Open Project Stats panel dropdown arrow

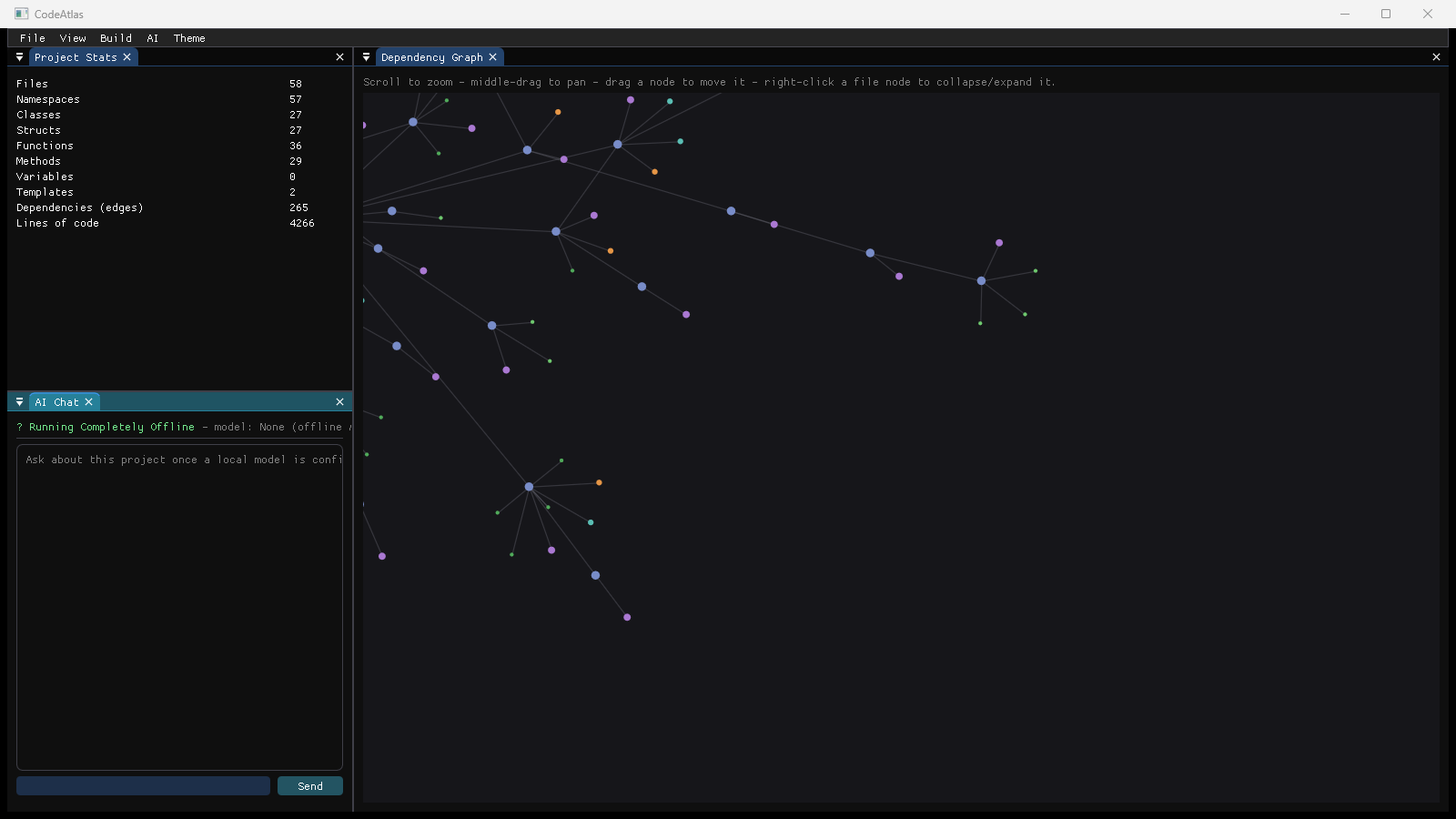coord(19,57)
